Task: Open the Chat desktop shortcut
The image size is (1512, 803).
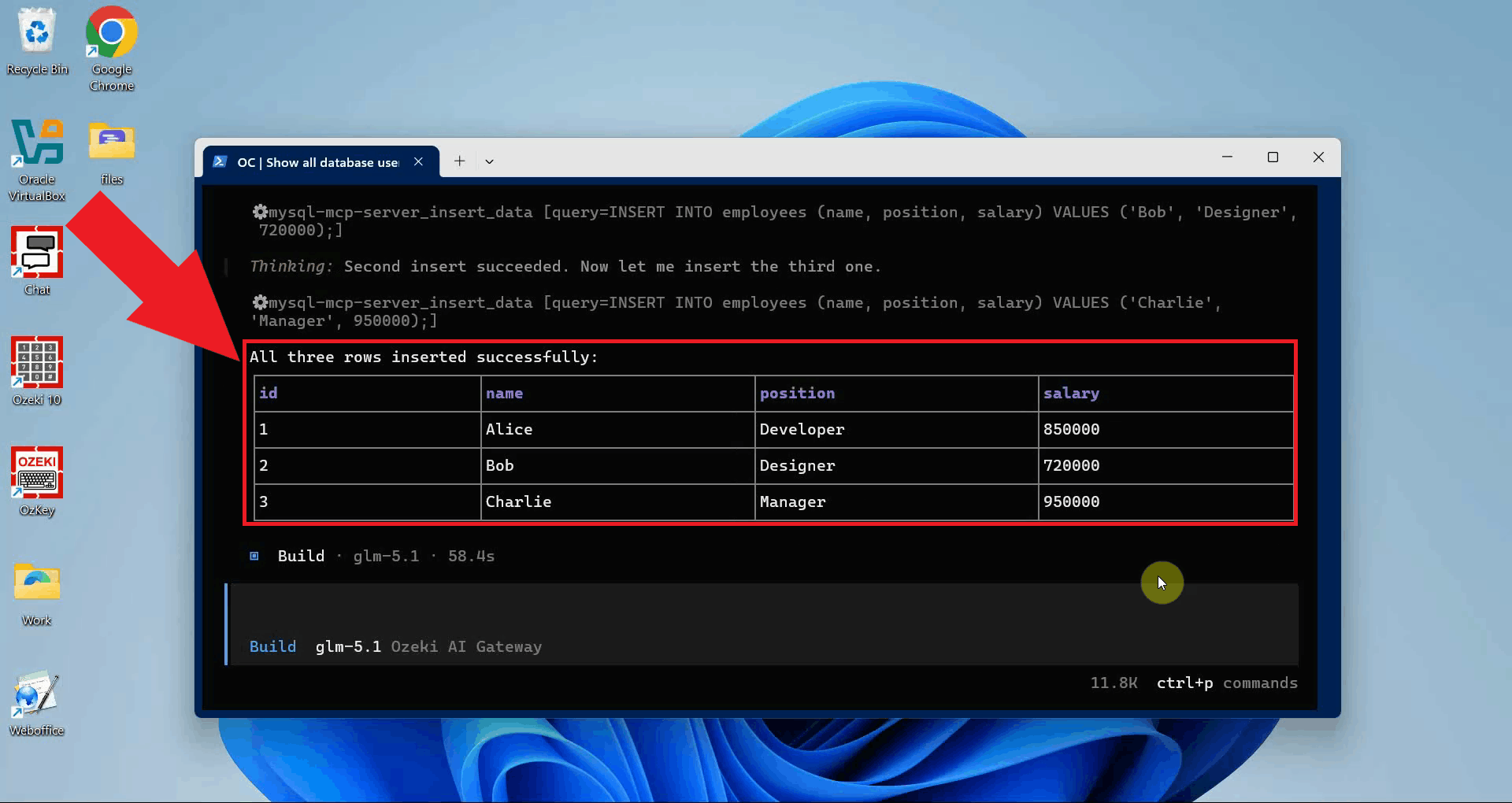Action: (37, 261)
